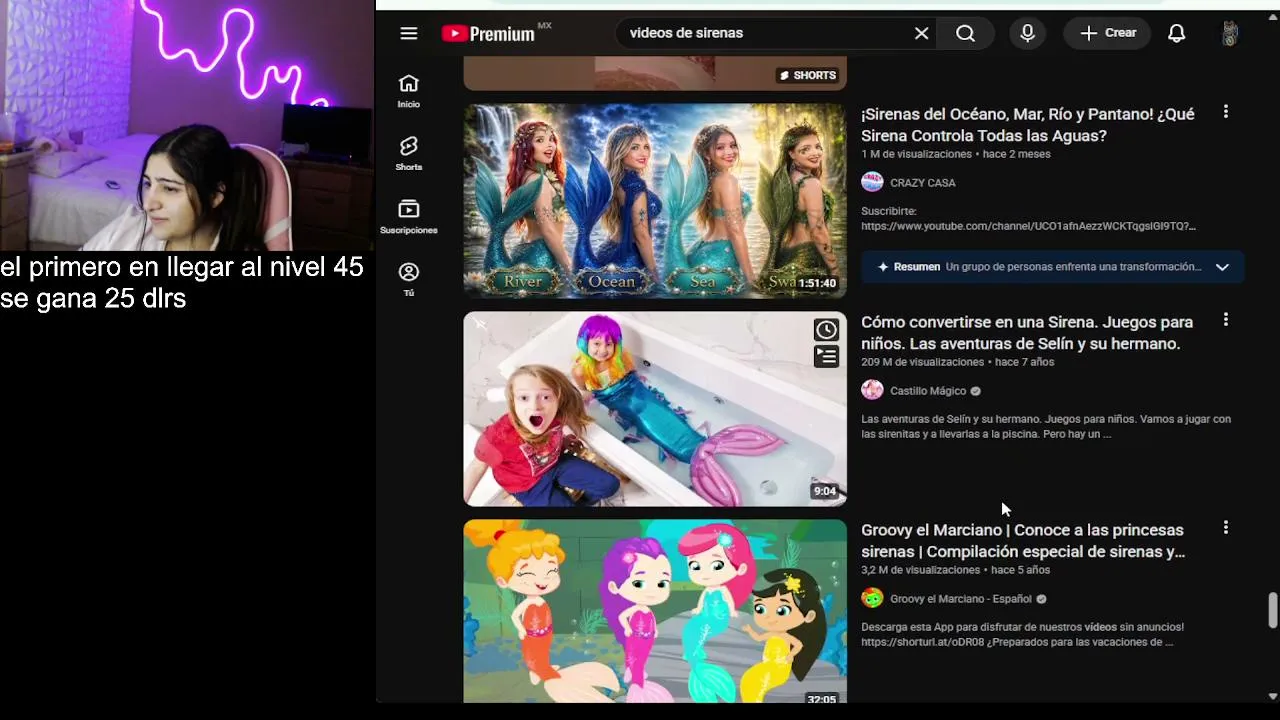Open the Groovy el Marciano channel avatar
Viewport: 1280px width, 720px height.
click(x=872, y=598)
